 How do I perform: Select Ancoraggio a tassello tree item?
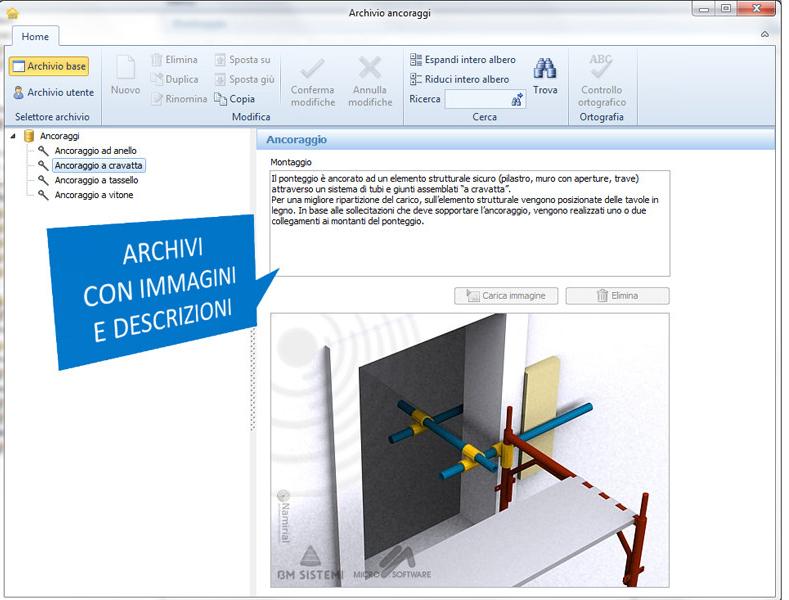(96, 180)
